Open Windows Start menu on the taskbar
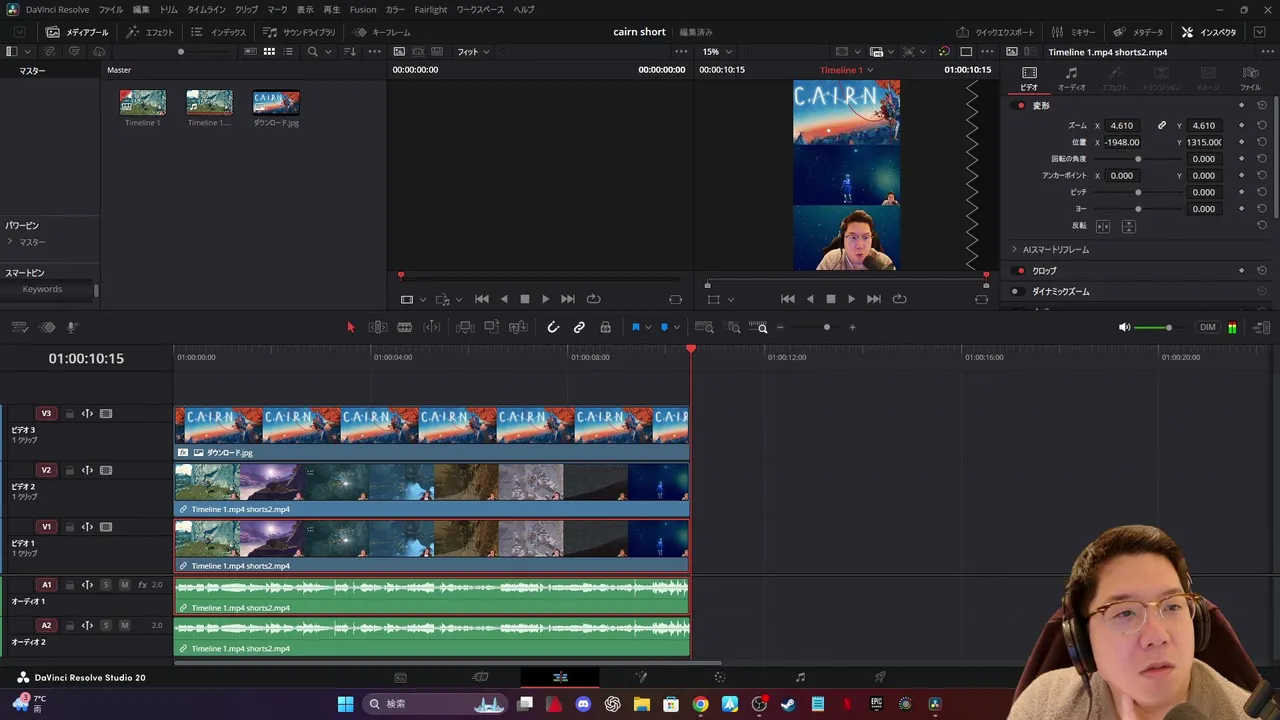Image resolution: width=1280 pixels, height=720 pixels. pos(345,704)
